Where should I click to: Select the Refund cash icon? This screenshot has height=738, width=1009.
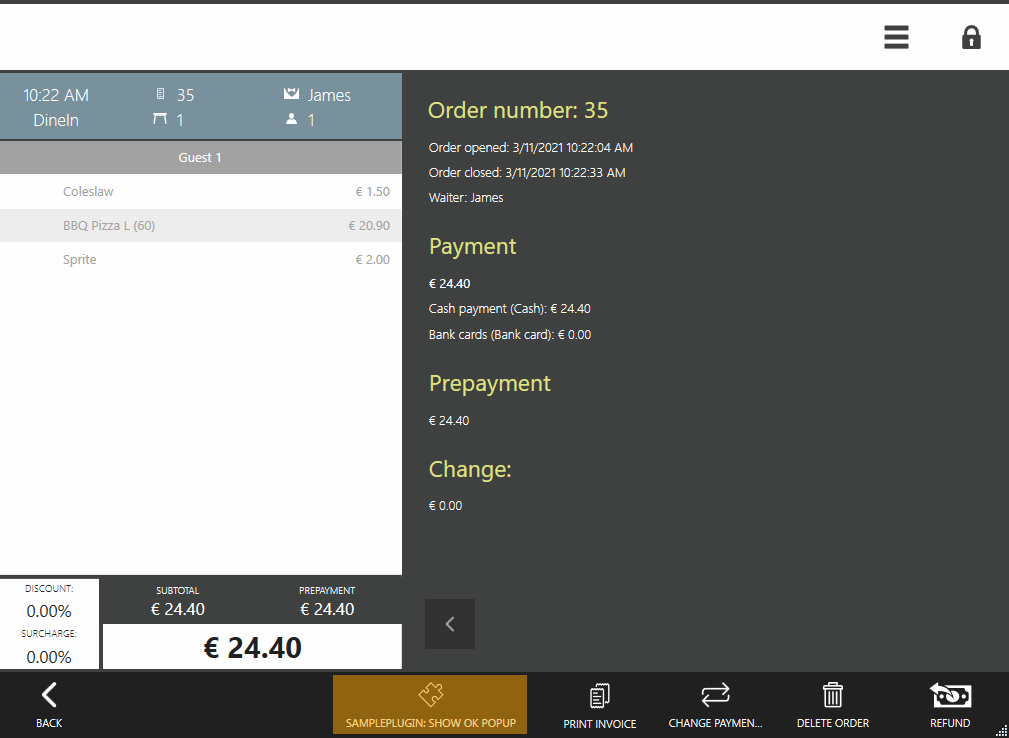[x=950, y=694]
